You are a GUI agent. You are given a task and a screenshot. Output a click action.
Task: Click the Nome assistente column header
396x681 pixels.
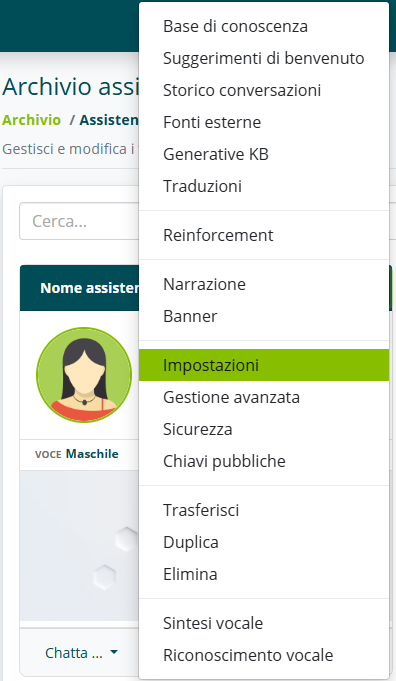point(89,288)
